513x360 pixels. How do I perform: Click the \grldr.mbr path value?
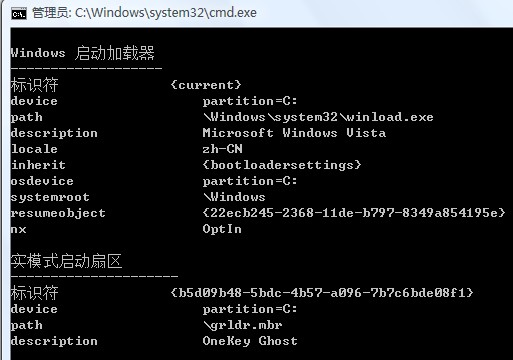pos(242,325)
